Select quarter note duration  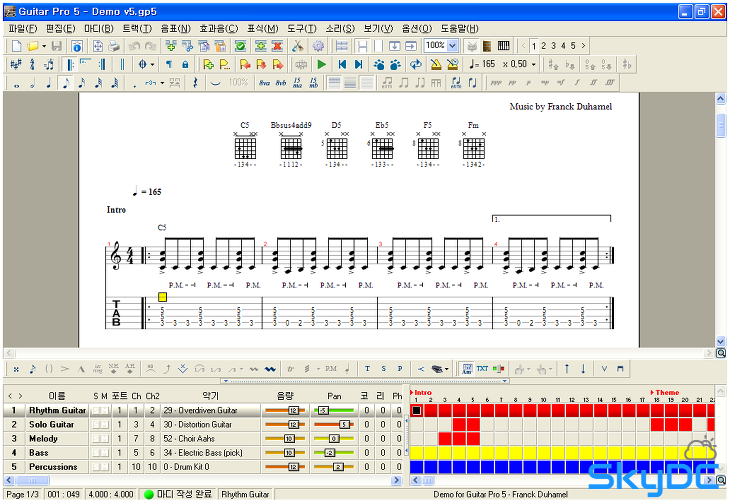click(x=48, y=83)
